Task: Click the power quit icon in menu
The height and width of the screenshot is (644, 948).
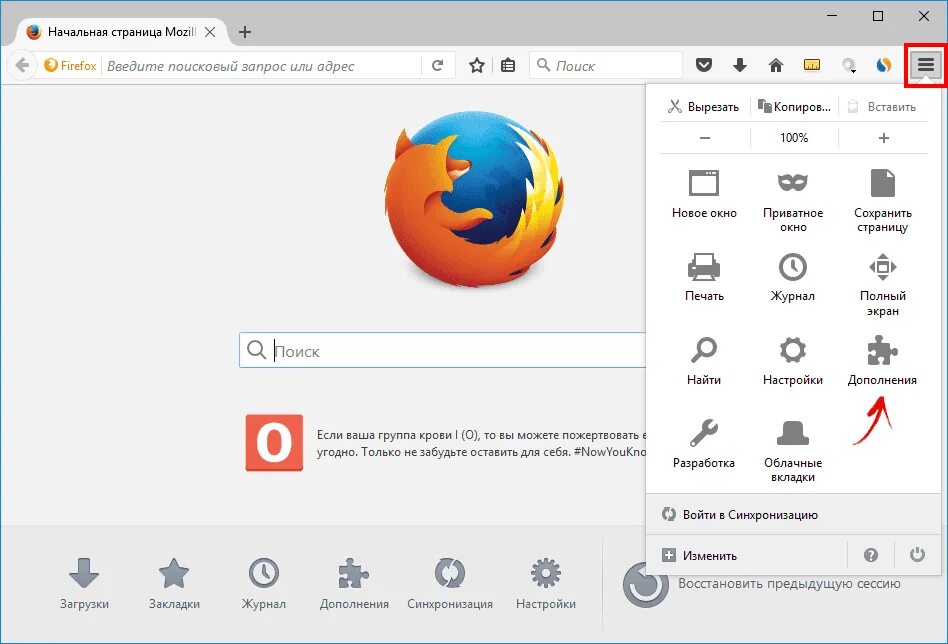Action: click(917, 555)
